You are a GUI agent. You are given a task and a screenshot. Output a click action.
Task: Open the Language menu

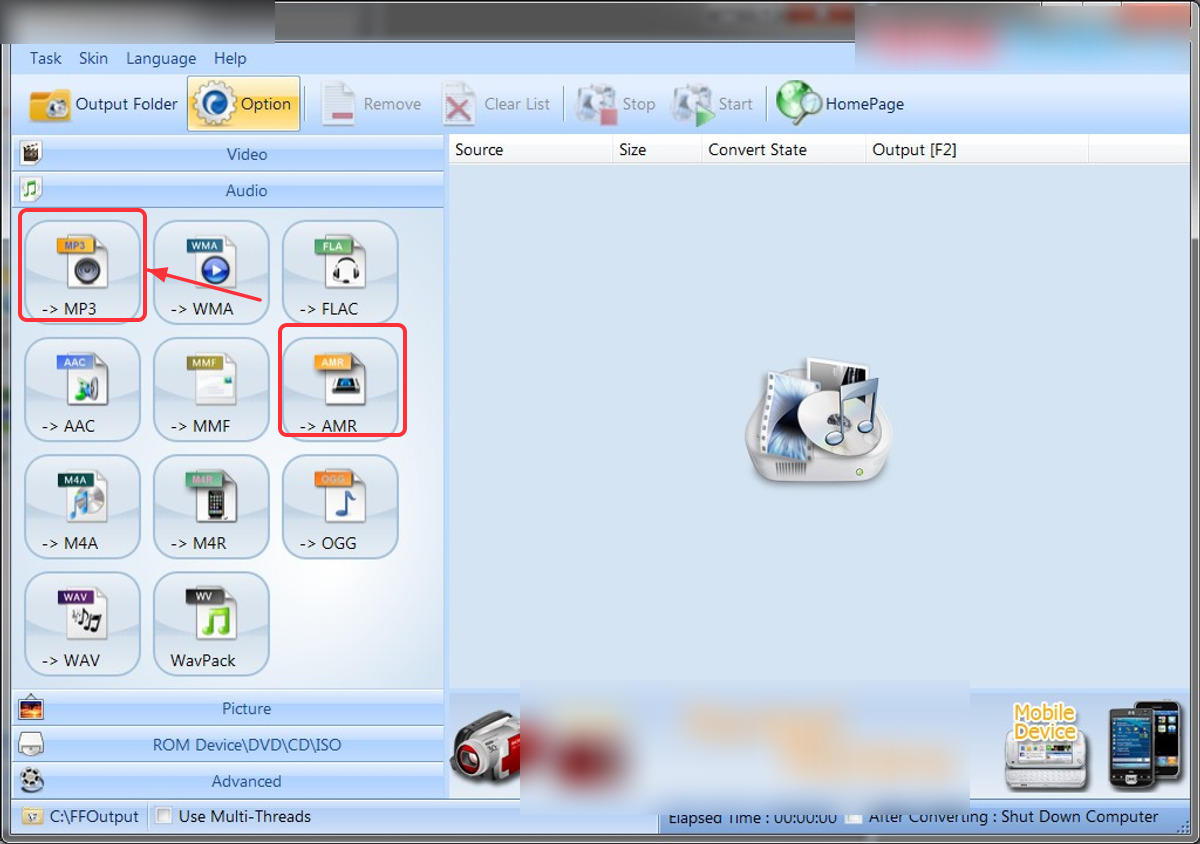pyautogui.click(x=161, y=58)
